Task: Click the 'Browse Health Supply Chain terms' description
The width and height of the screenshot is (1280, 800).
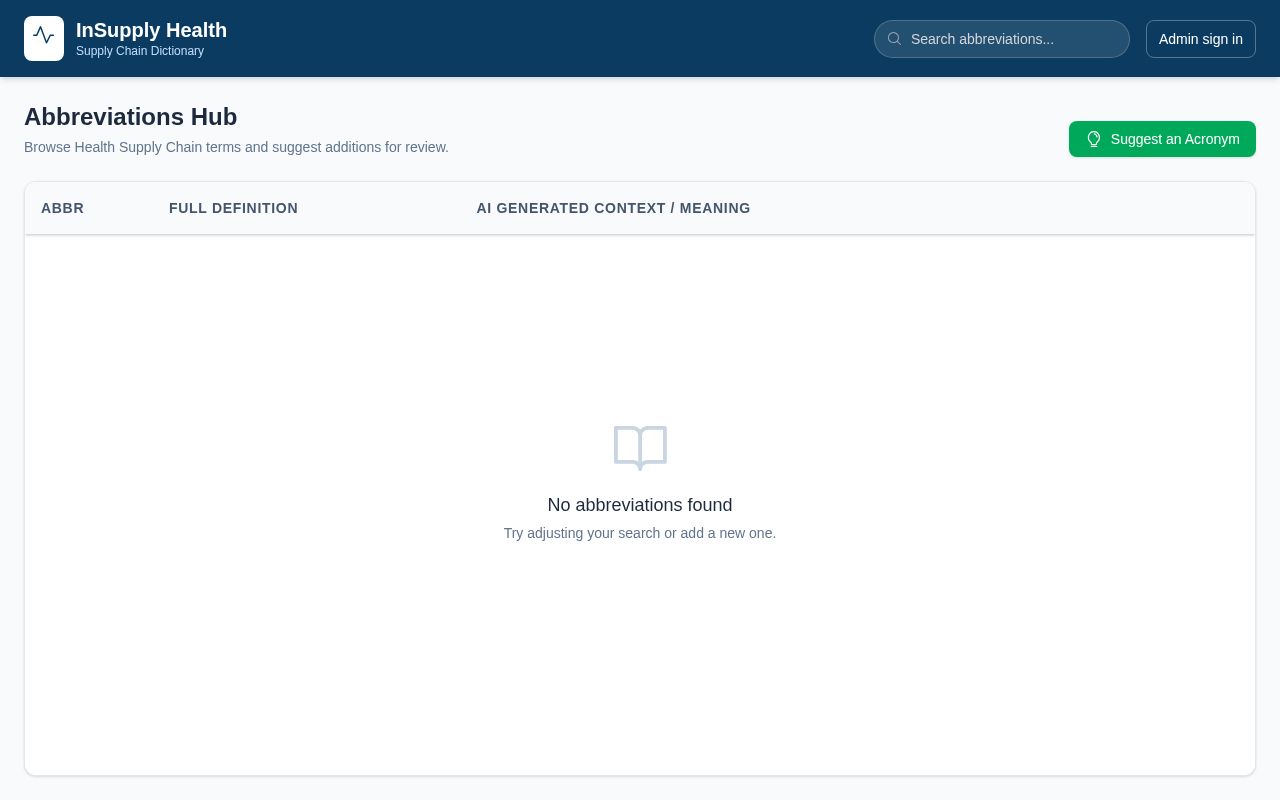Action: tap(236, 147)
